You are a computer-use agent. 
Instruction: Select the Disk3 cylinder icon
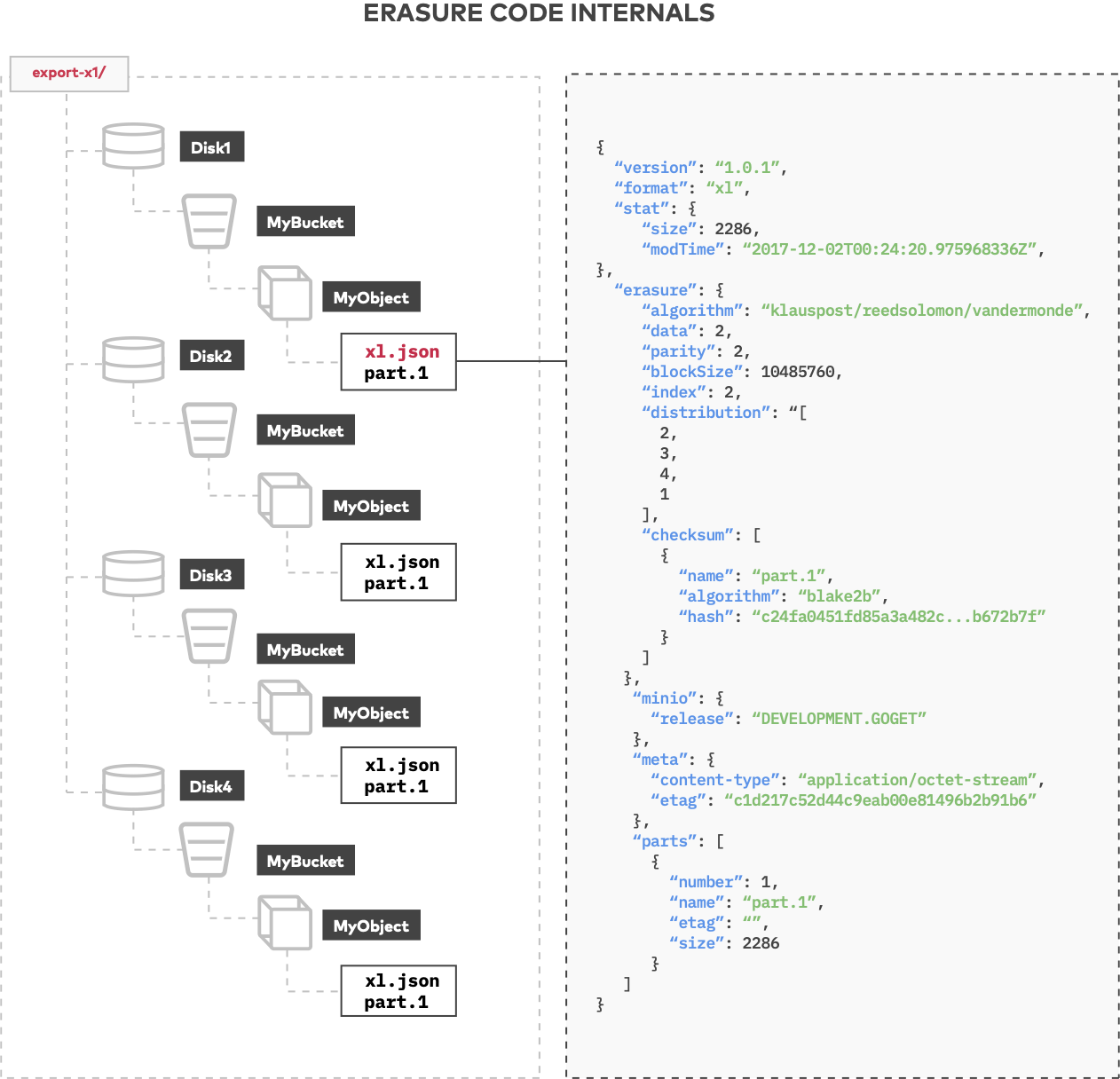point(132,572)
